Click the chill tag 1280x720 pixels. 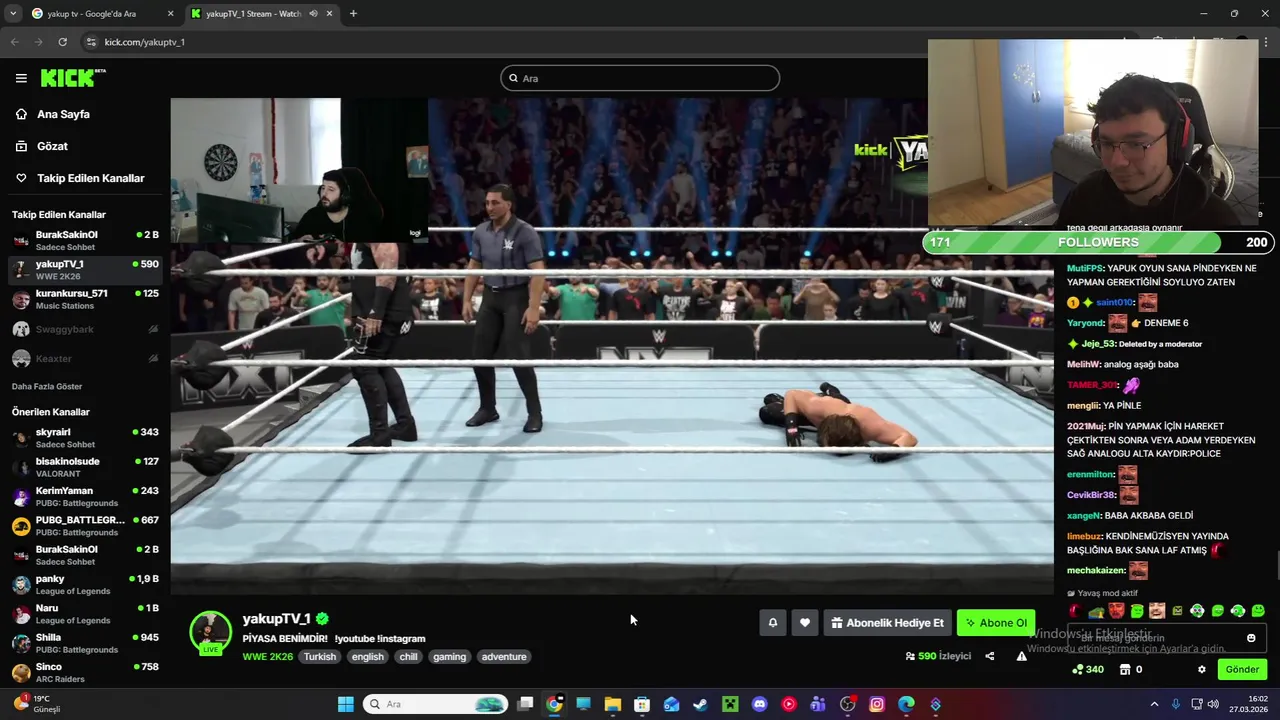(x=408, y=657)
